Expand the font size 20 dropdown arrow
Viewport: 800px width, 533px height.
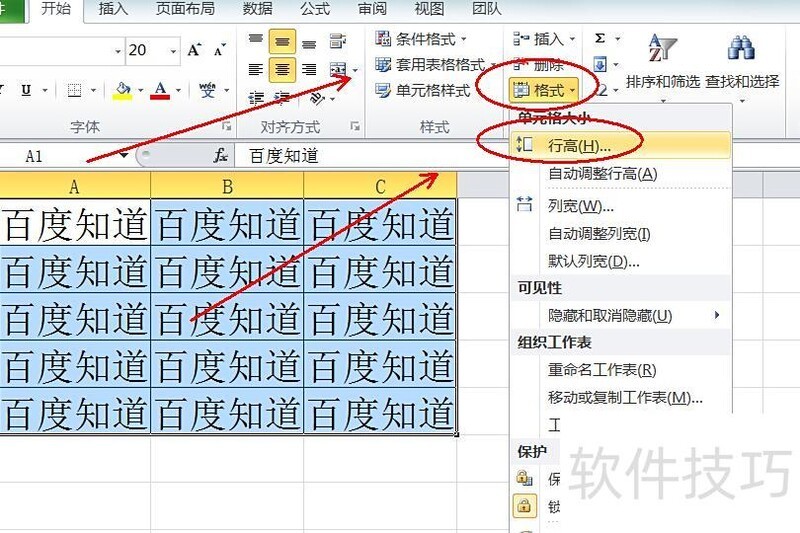click(x=173, y=51)
